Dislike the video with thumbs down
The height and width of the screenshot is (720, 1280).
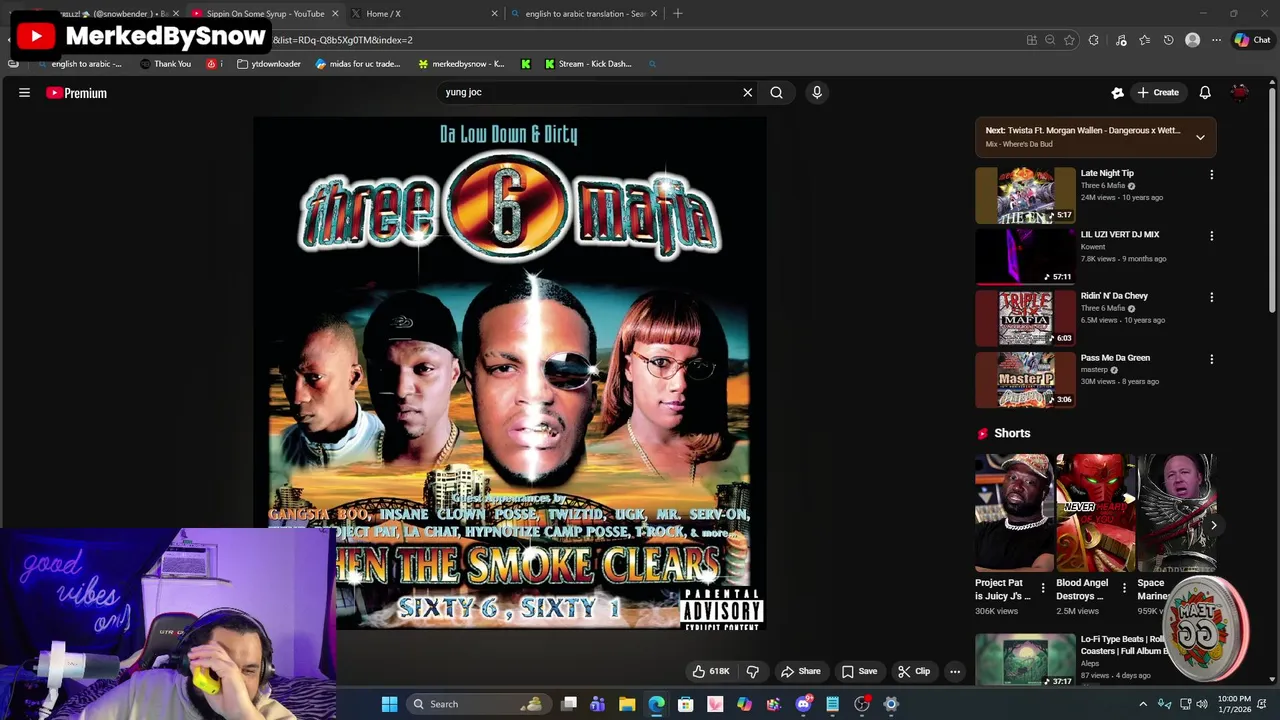point(753,671)
